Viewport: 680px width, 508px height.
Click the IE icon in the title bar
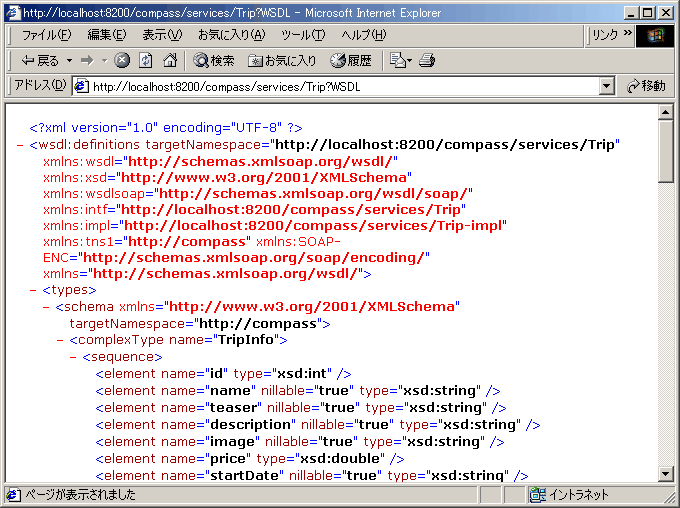pos(13,13)
